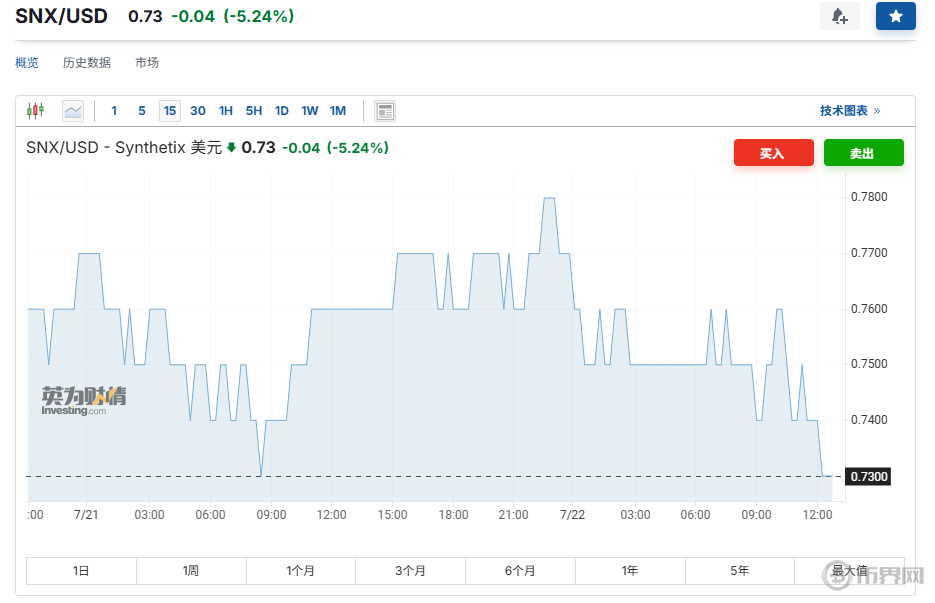Switch to the 市场 tab

coord(147,63)
